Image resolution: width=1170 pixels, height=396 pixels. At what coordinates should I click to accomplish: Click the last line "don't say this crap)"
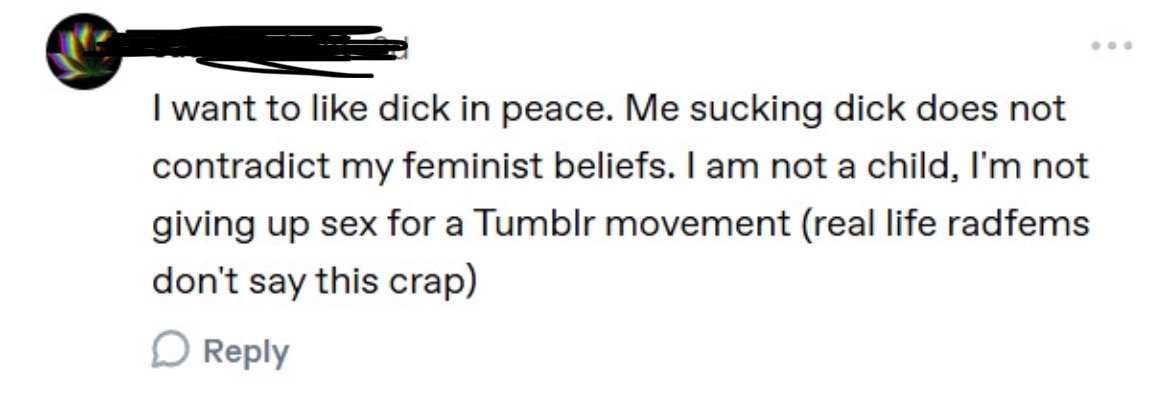point(314,282)
